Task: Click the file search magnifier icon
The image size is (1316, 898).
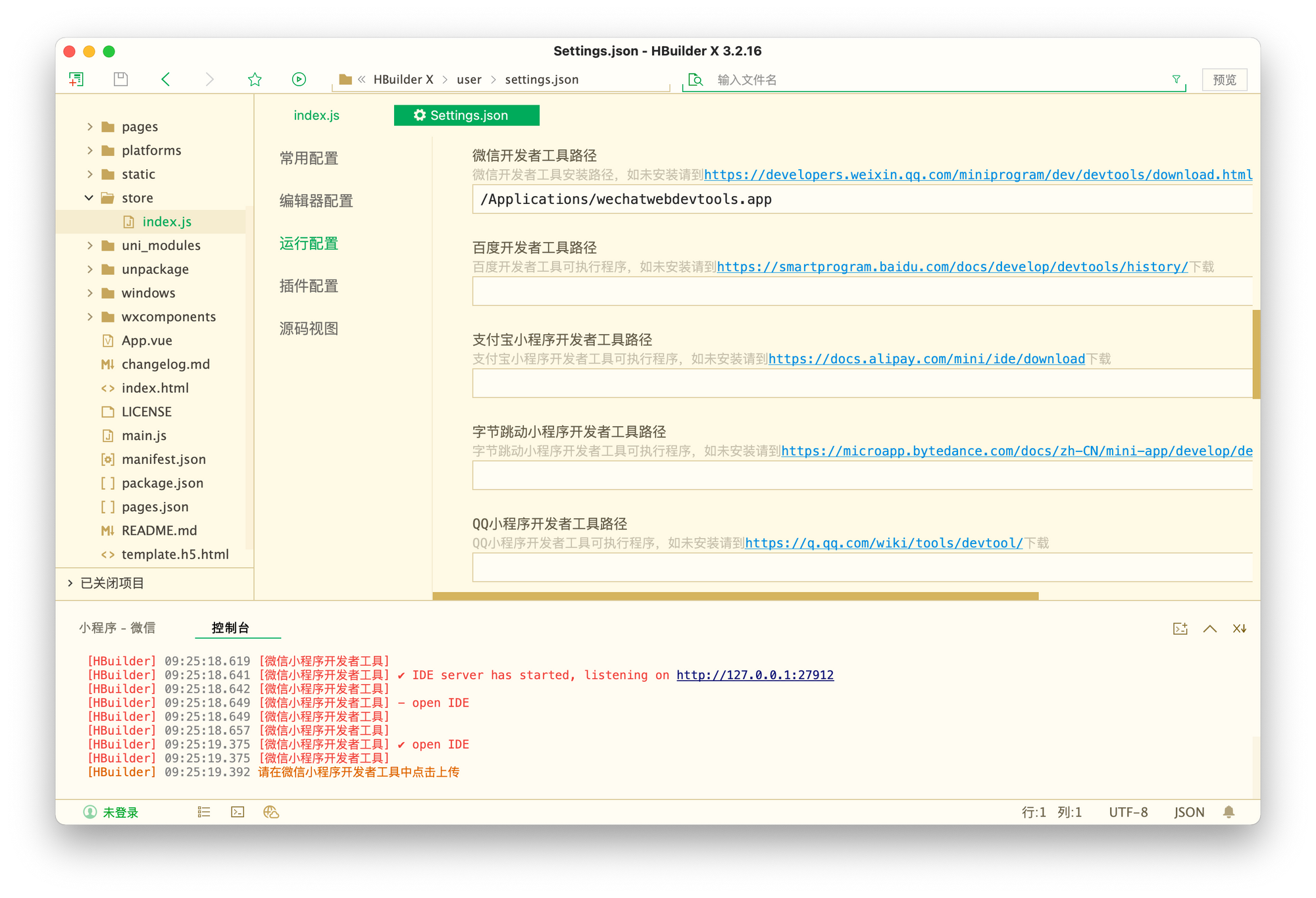Action: (x=696, y=80)
